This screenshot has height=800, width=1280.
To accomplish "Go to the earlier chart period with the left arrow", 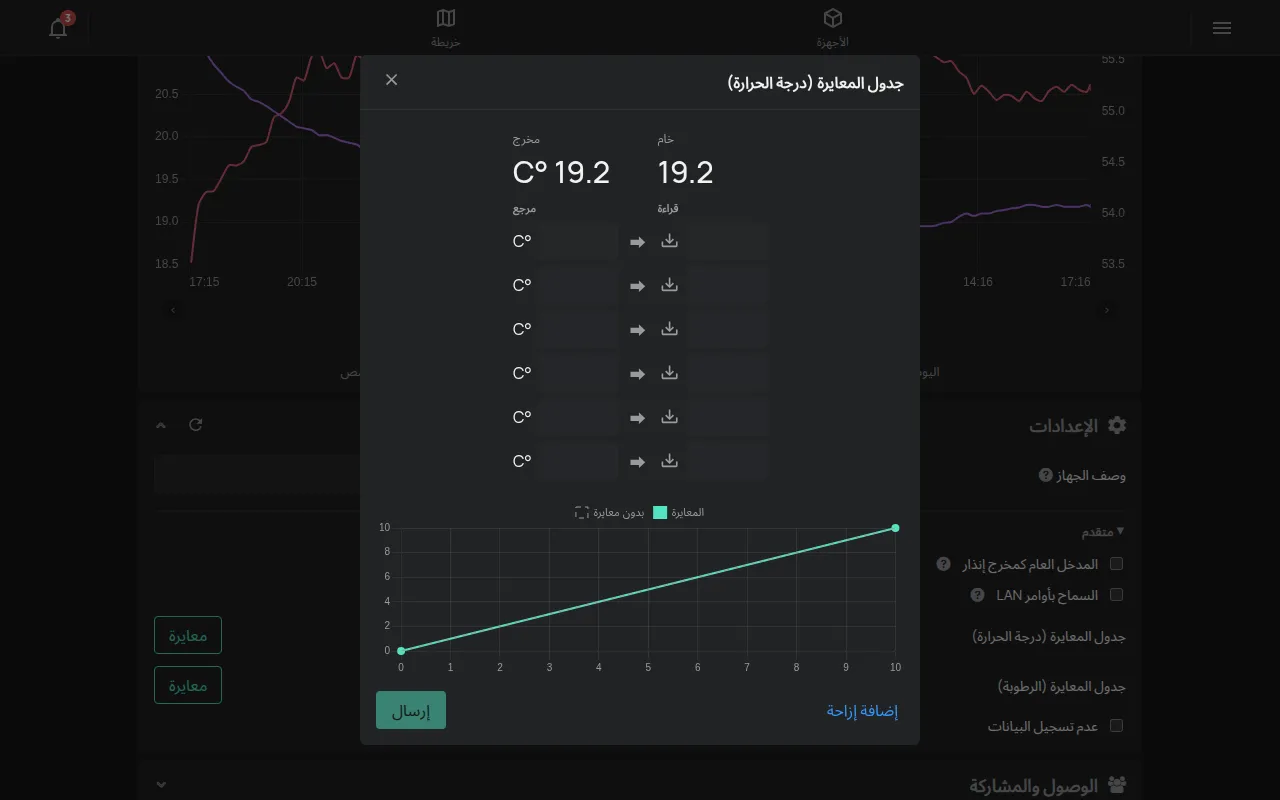I will coord(173,310).
